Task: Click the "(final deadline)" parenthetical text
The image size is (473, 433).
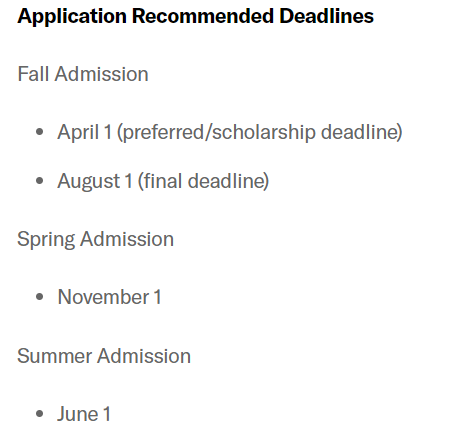Action: tap(203, 182)
